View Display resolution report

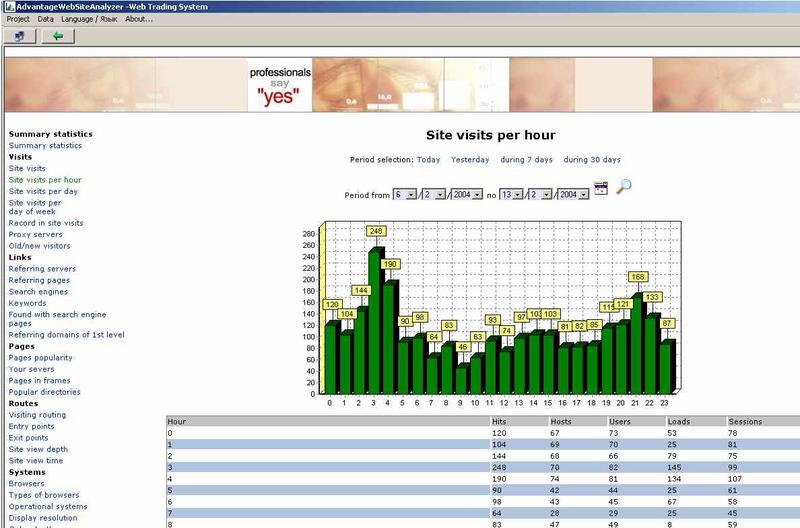point(43,518)
